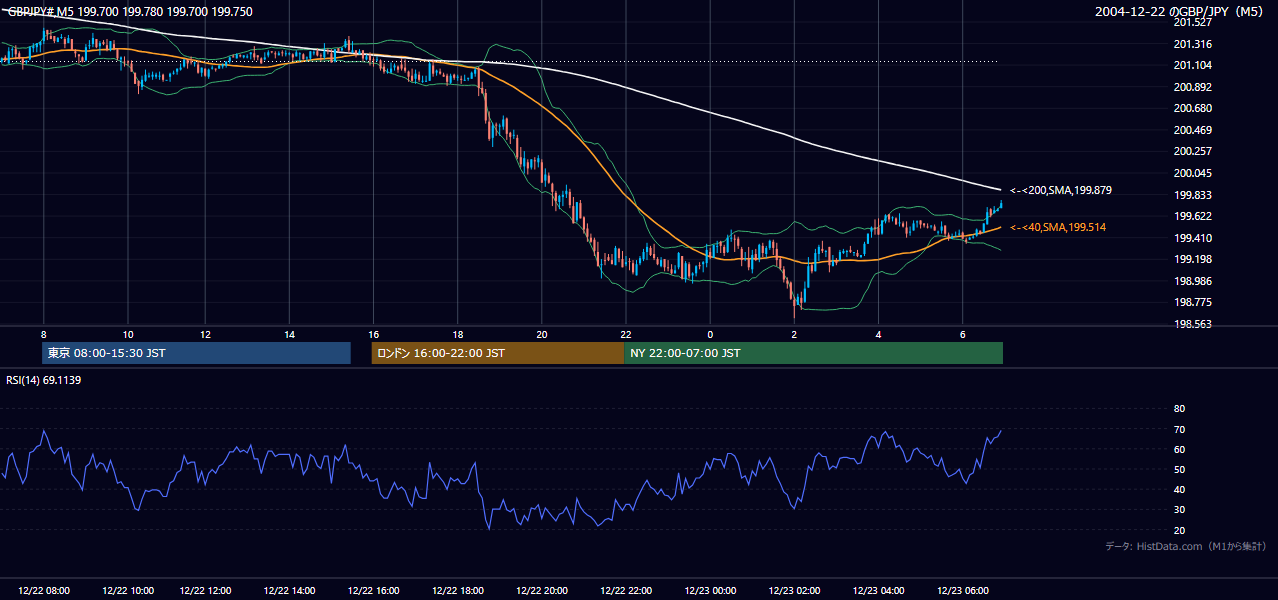Click price axis value 200.680
The image size is (1278, 600).
pos(1192,108)
